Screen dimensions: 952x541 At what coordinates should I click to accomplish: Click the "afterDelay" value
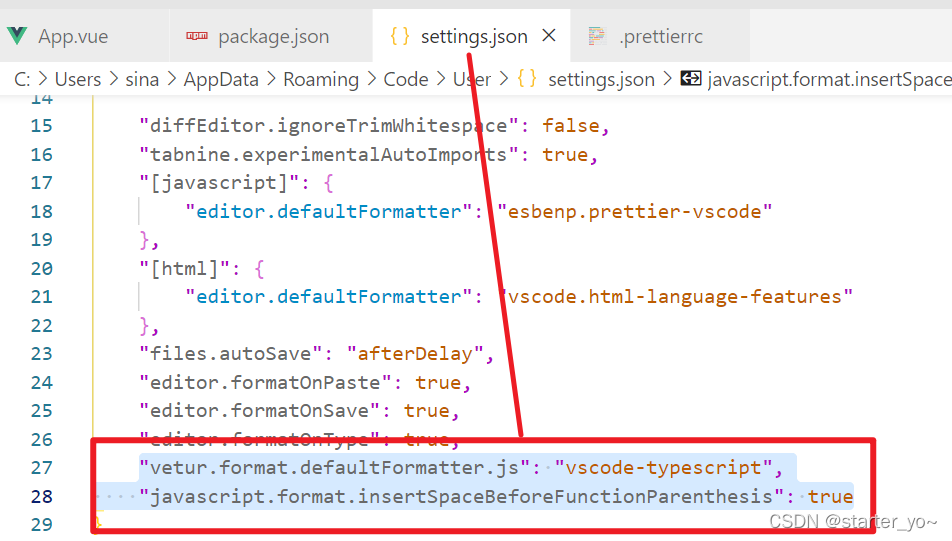point(415,353)
